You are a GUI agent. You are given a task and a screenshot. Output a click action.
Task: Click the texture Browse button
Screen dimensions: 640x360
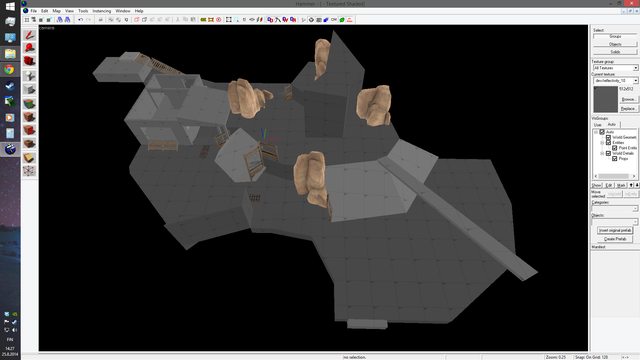click(629, 100)
